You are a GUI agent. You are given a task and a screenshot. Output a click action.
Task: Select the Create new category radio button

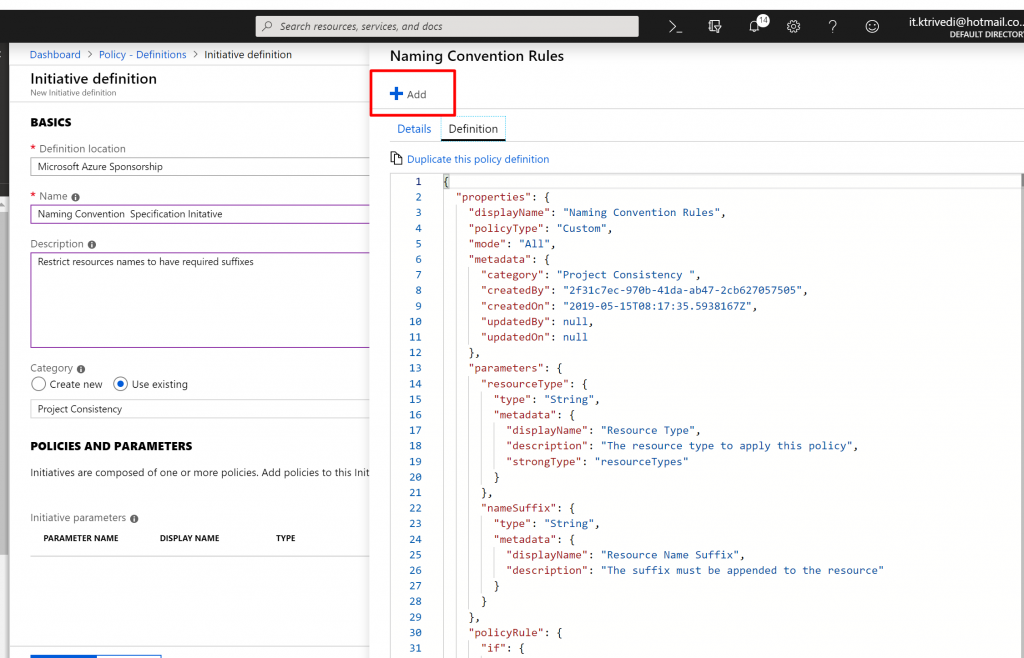(39, 384)
